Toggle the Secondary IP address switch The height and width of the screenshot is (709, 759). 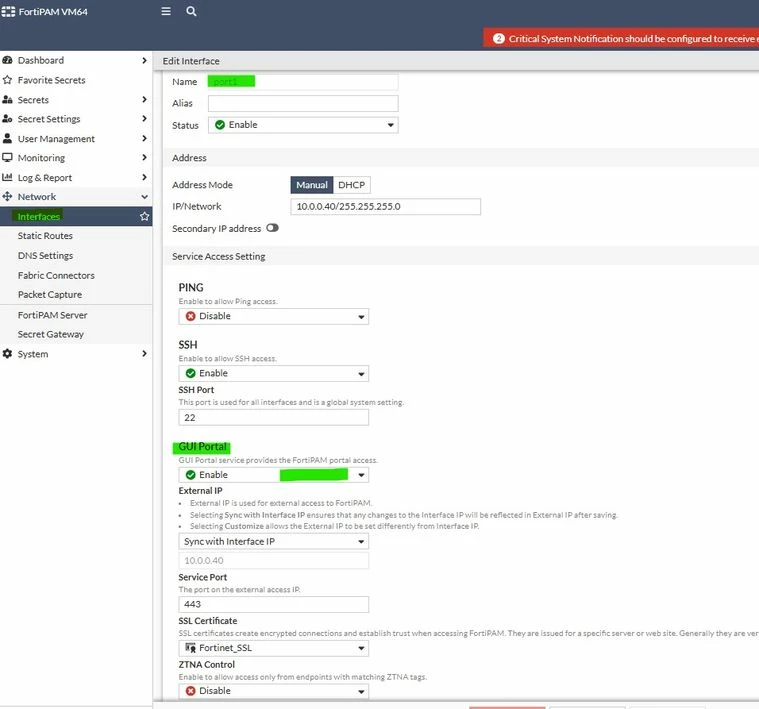[x=273, y=228]
